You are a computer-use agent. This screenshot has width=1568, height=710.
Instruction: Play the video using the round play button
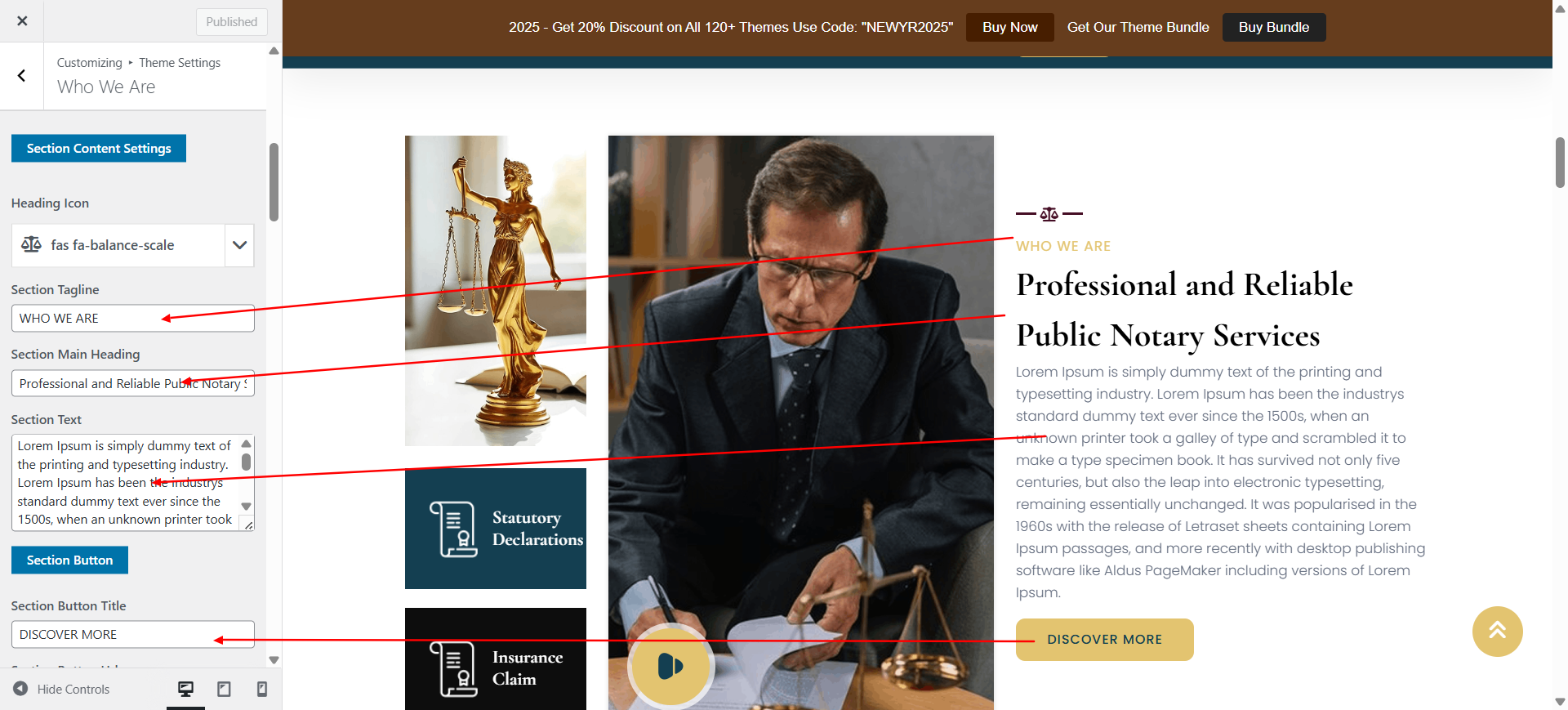670,666
